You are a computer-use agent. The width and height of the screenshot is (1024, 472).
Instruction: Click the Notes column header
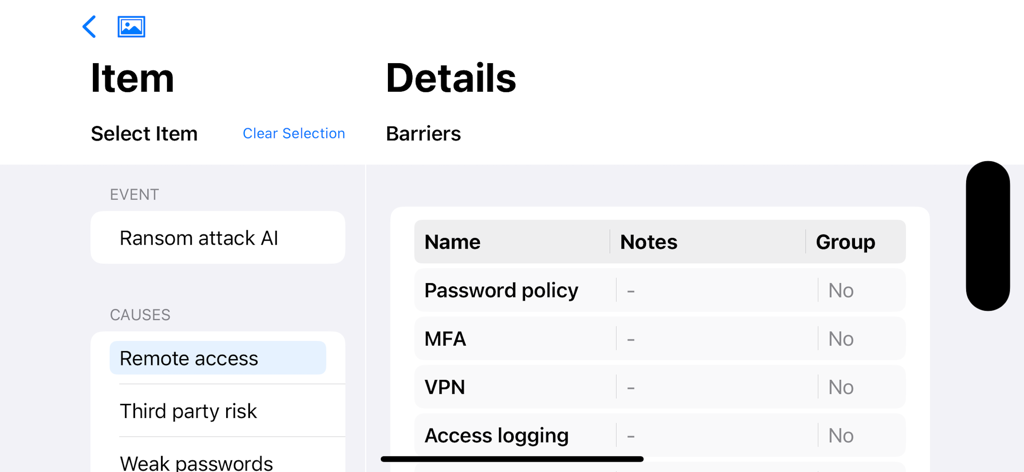[648, 242]
